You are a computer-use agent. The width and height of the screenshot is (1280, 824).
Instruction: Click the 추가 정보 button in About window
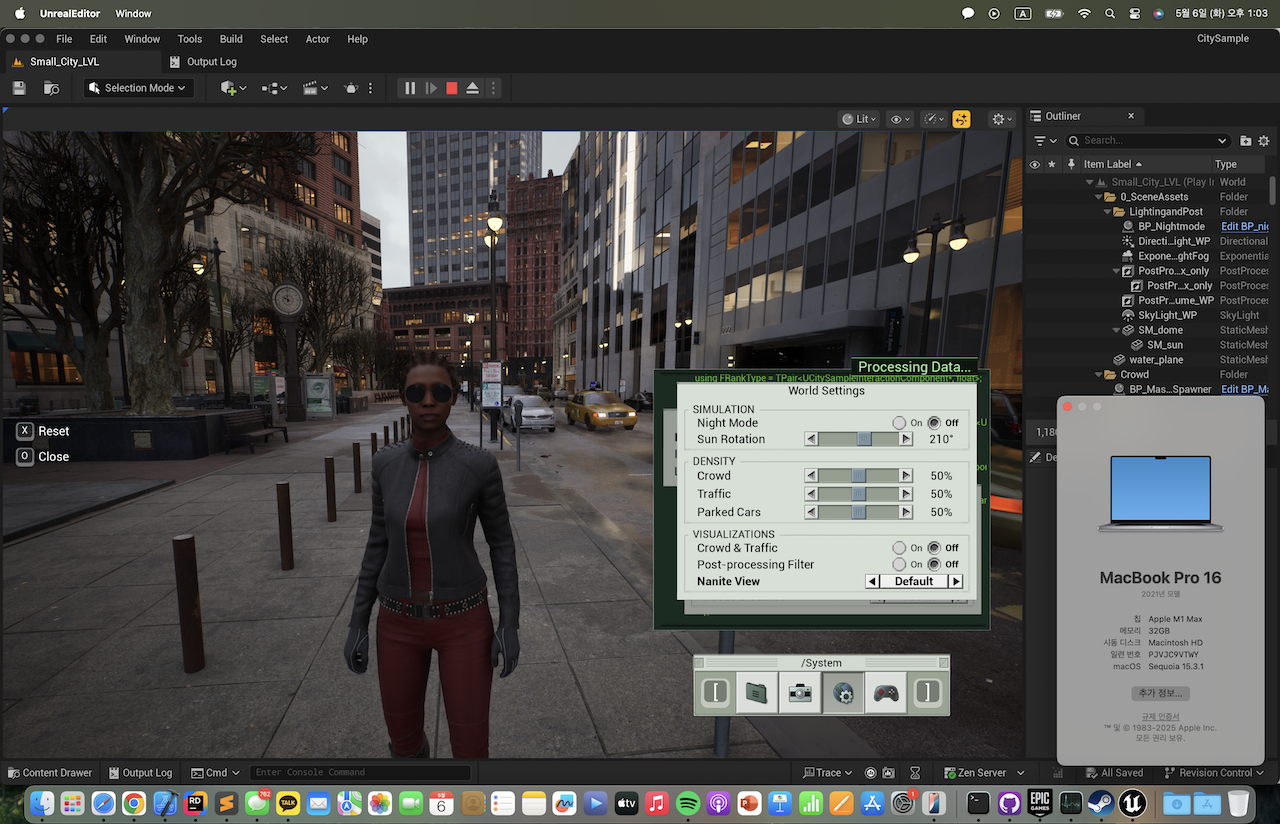coord(1160,693)
